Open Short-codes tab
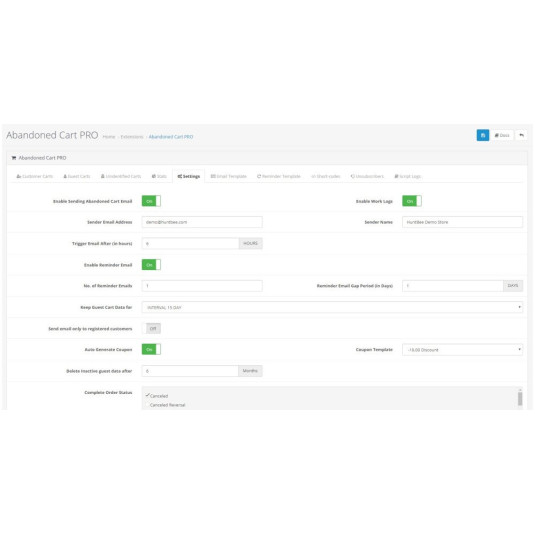535x535 pixels. point(326,176)
